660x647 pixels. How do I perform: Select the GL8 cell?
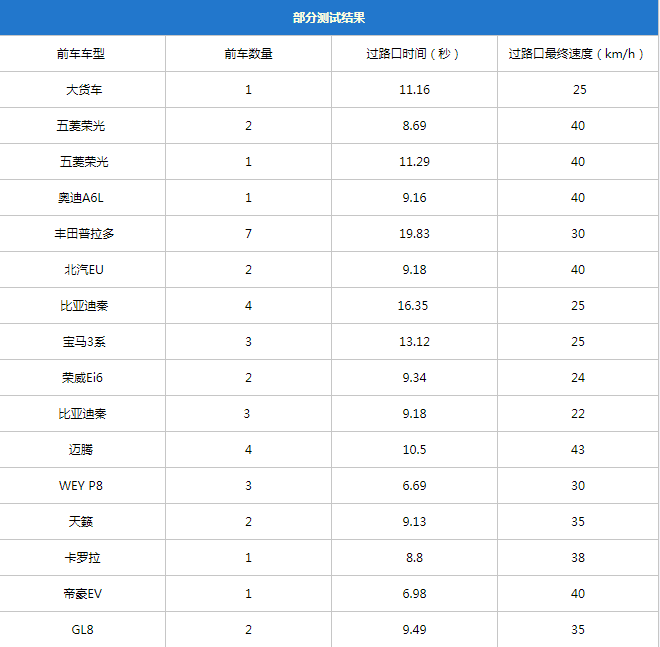click(x=82, y=630)
